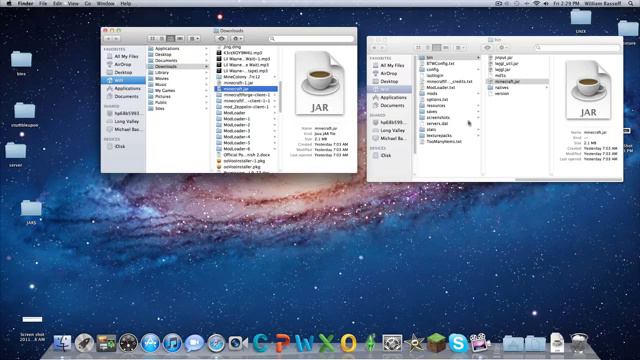
Task: Switch Downloads window to list view
Action: pyautogui.click(x=162, y=38)
